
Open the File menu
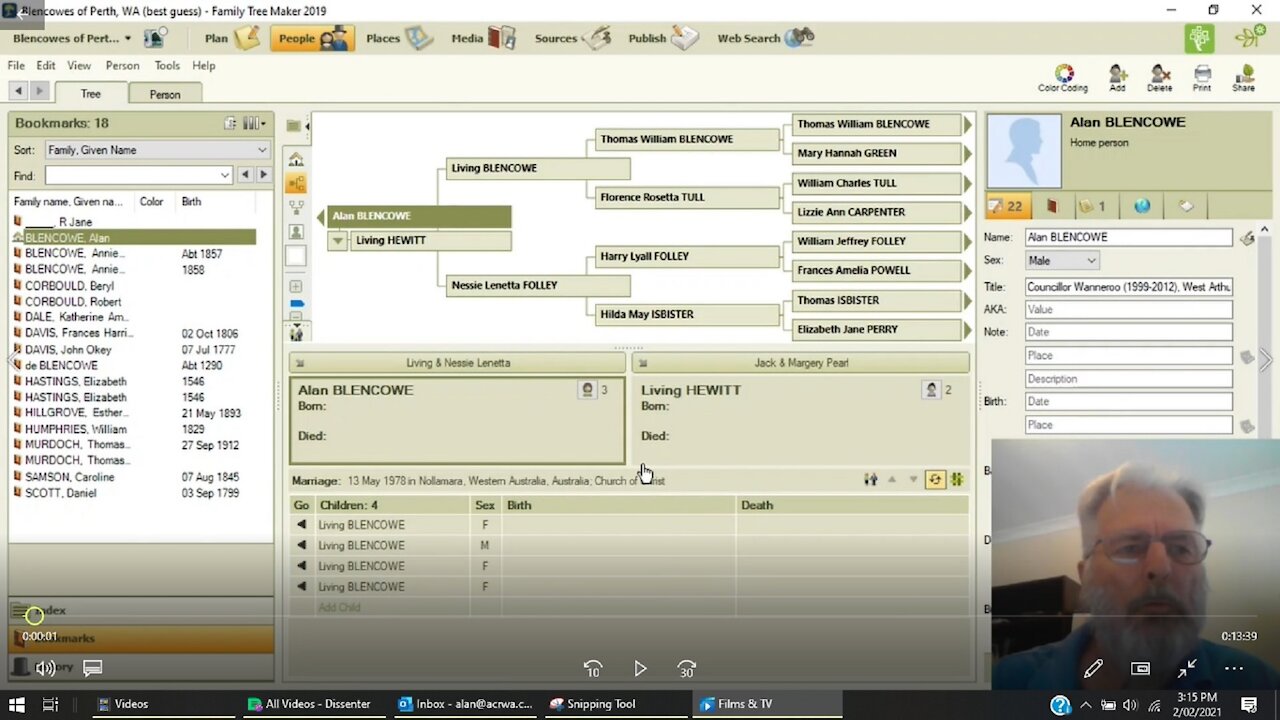tap(16, 65)
